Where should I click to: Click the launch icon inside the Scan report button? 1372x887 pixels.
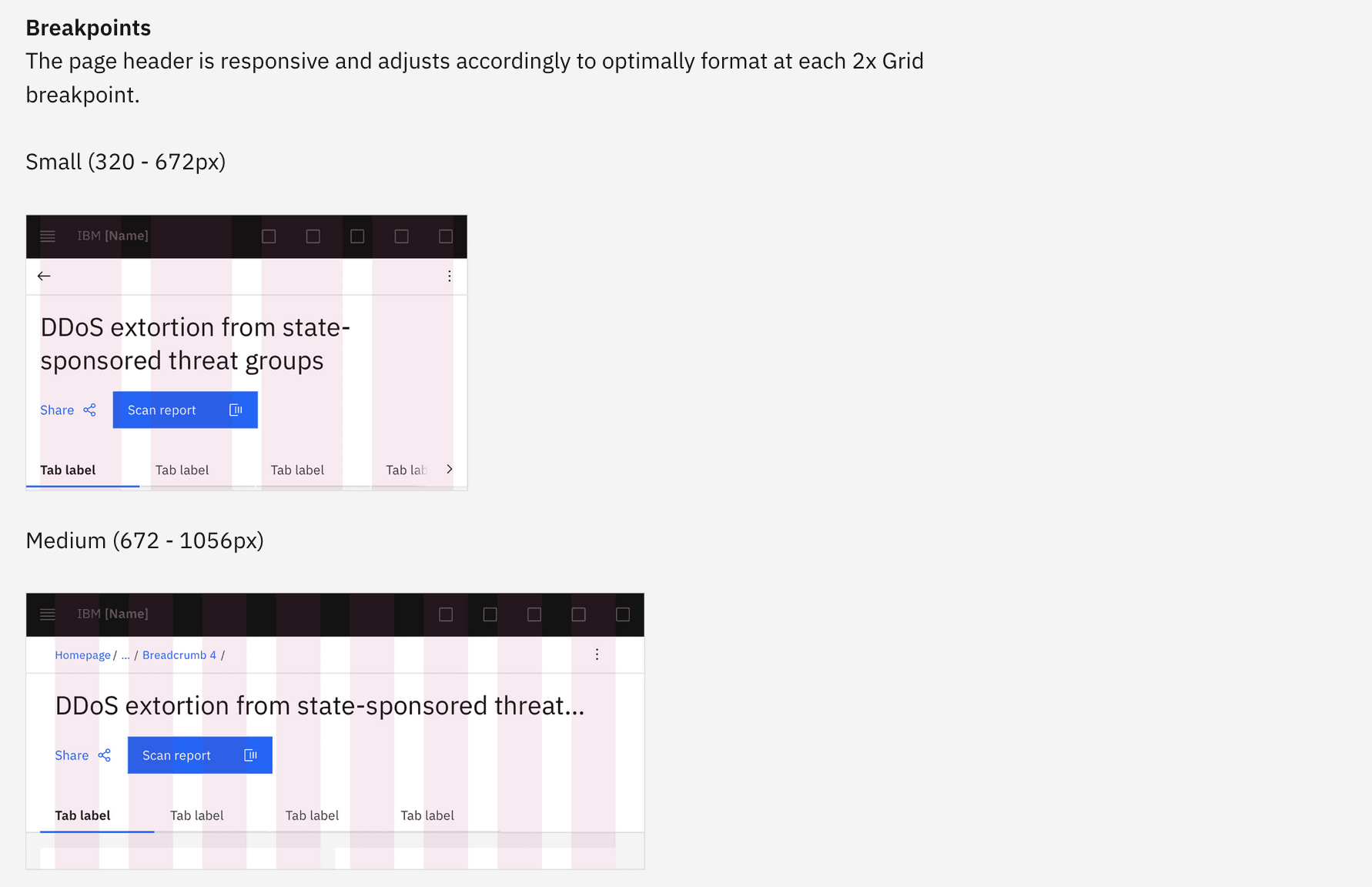click(235, 410)
